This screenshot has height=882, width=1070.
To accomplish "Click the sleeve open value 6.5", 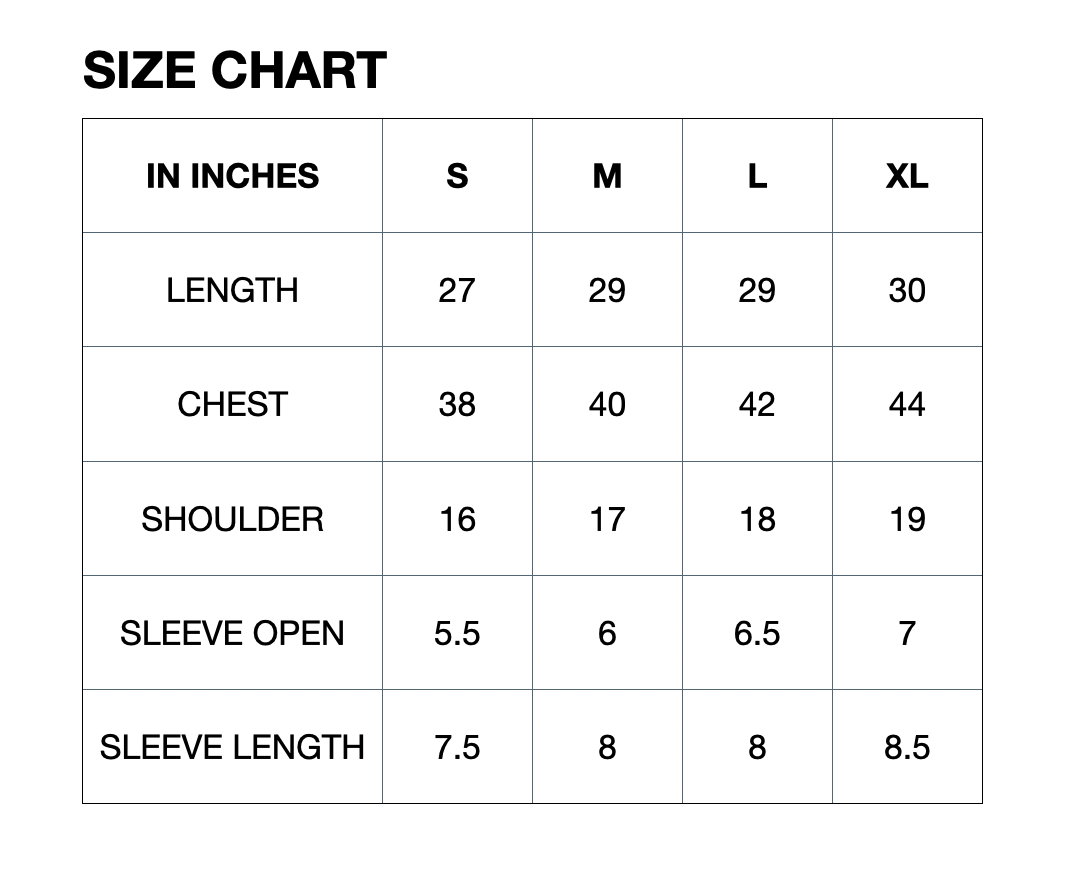I will coord(757,633).
